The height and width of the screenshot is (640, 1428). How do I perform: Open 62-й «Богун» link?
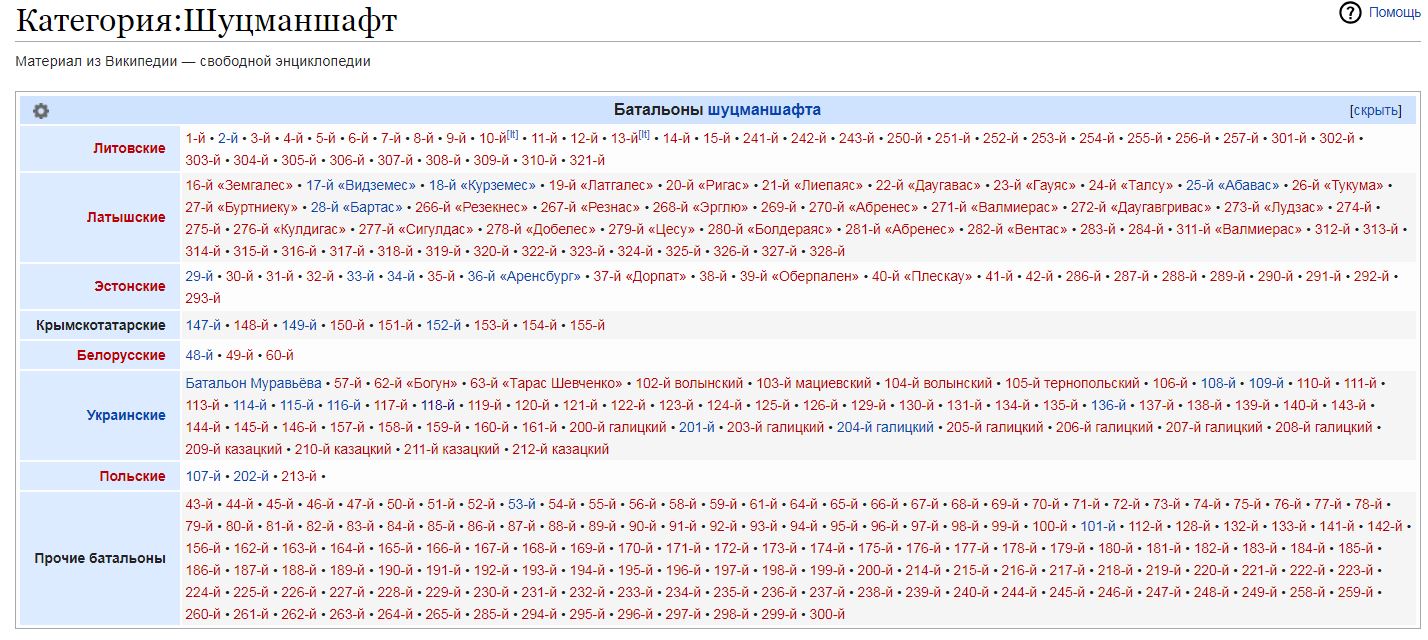tap(415, 383)
